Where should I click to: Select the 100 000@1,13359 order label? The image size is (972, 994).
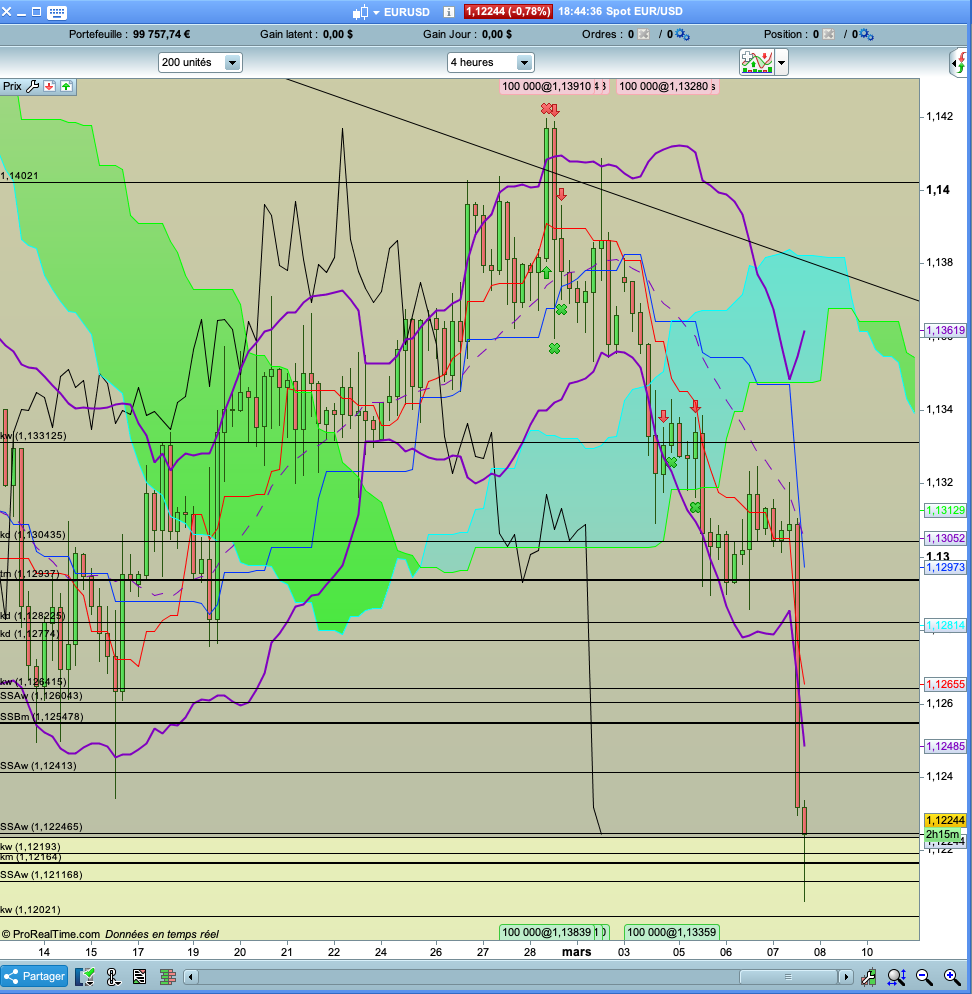[x=671, y=932]
